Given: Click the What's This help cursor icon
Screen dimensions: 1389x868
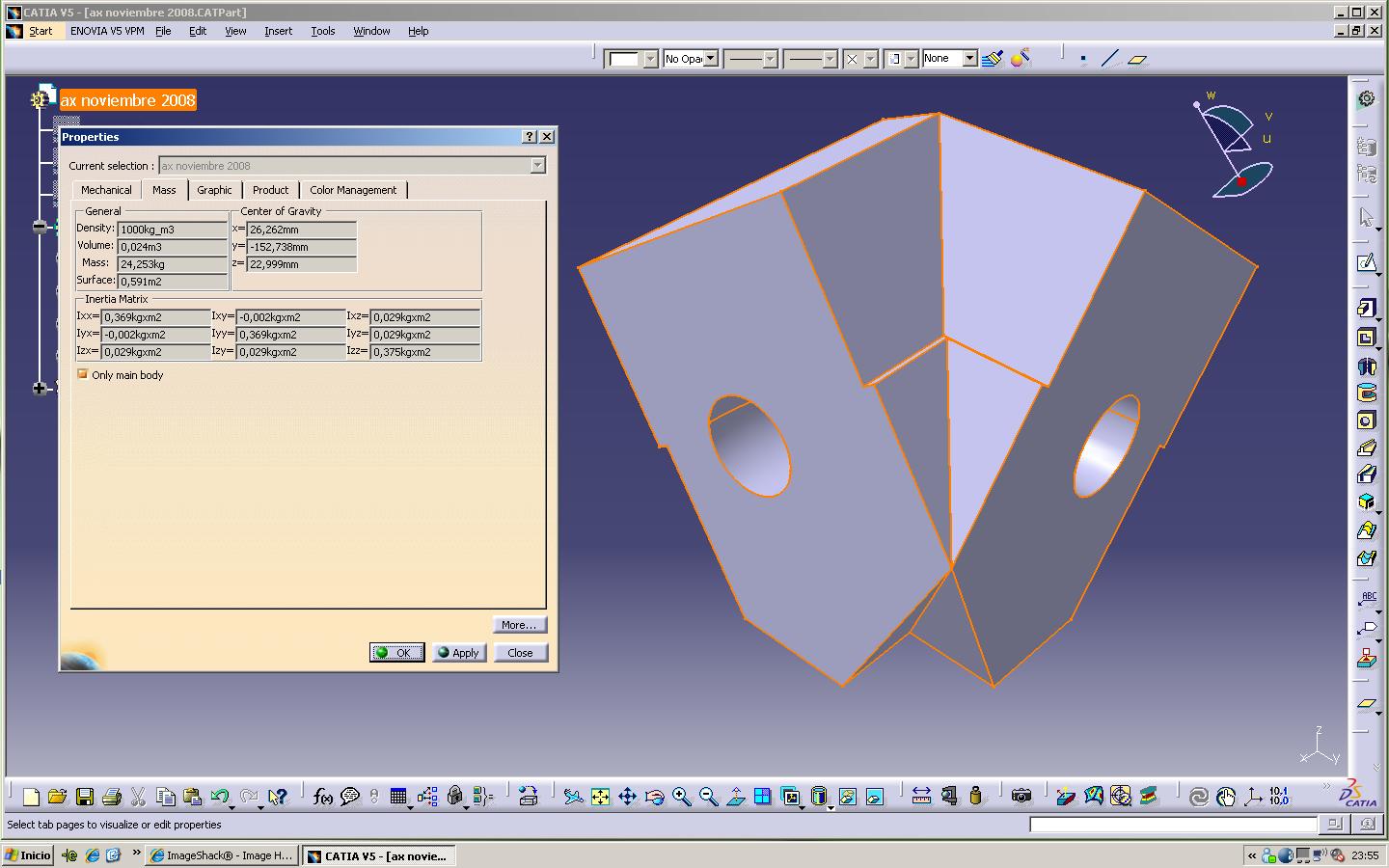Looking at the screenshot, I should [278, 797].
